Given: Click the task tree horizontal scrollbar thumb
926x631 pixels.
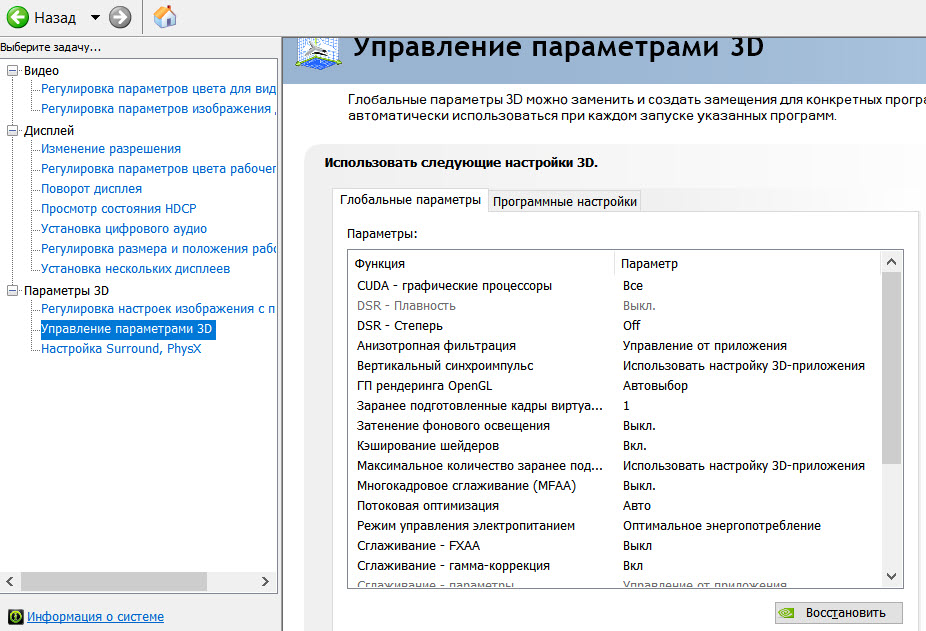Looking at the screenshot, I should pyautogui.click(x=114, y=582).
